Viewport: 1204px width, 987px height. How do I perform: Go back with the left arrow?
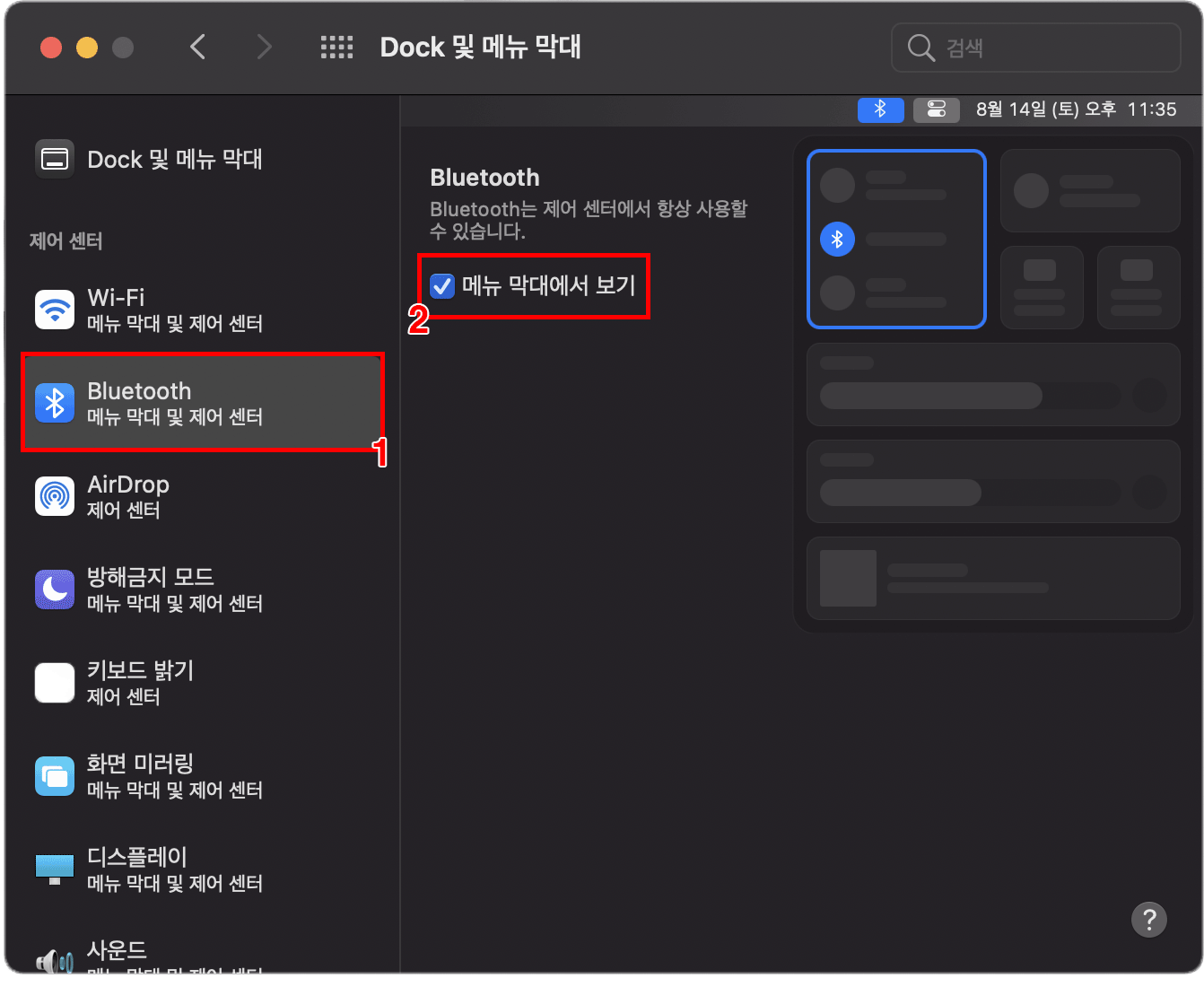pyautogui.click(x=198, y=47)
